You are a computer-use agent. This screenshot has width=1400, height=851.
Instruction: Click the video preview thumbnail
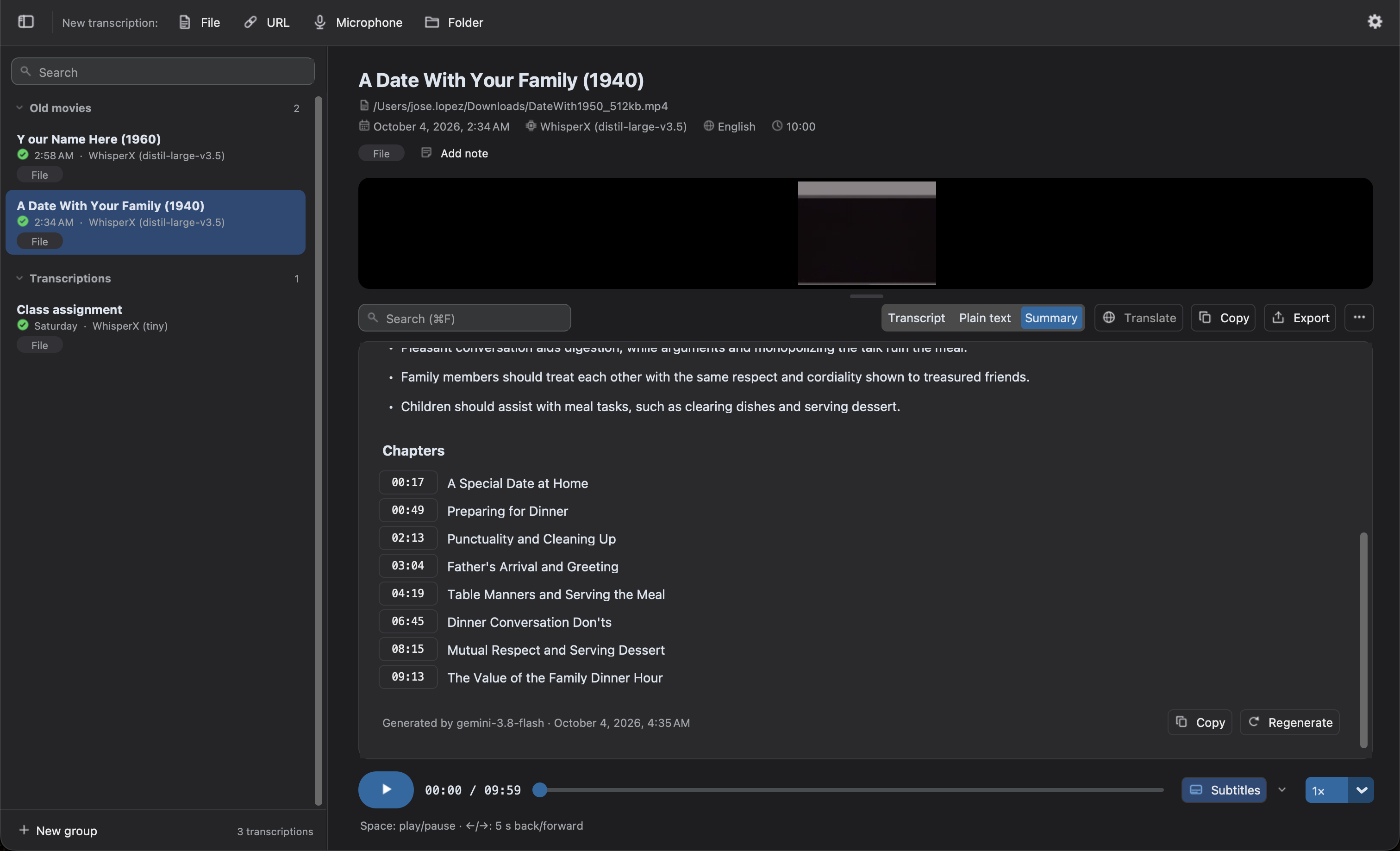coord(867,233)
